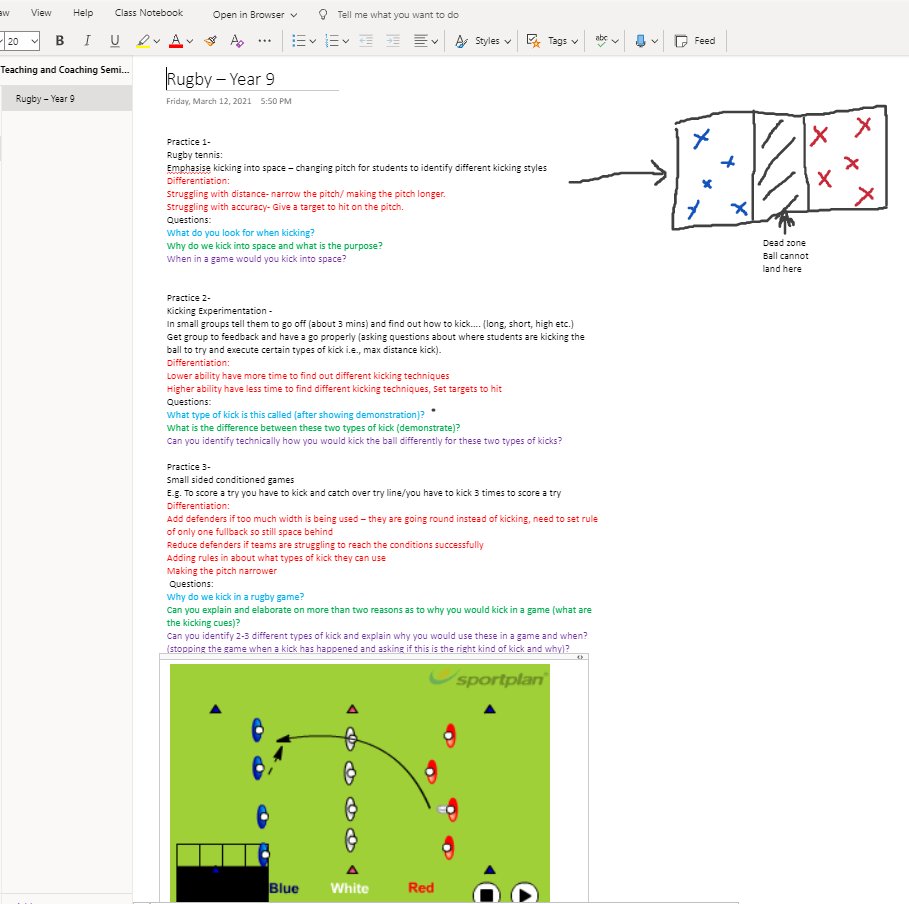Open the View tab

[41, 13]
